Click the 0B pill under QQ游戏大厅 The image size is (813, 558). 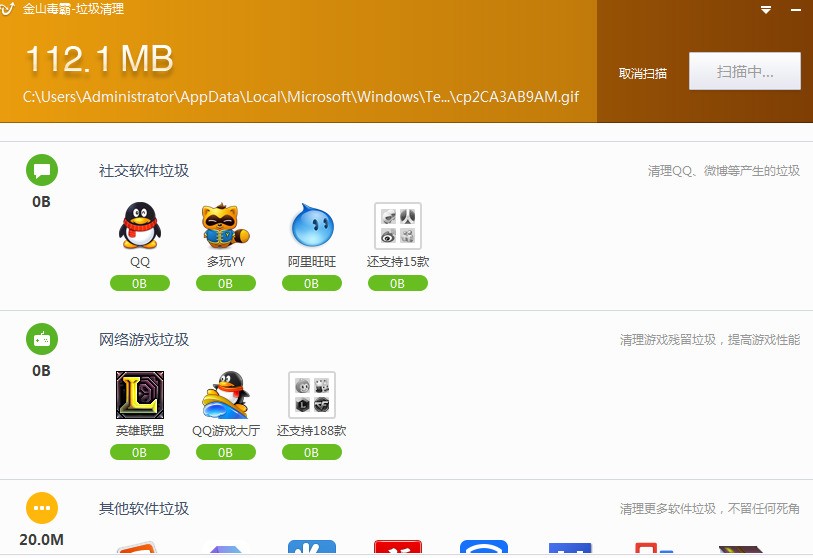tap(226, 452)
